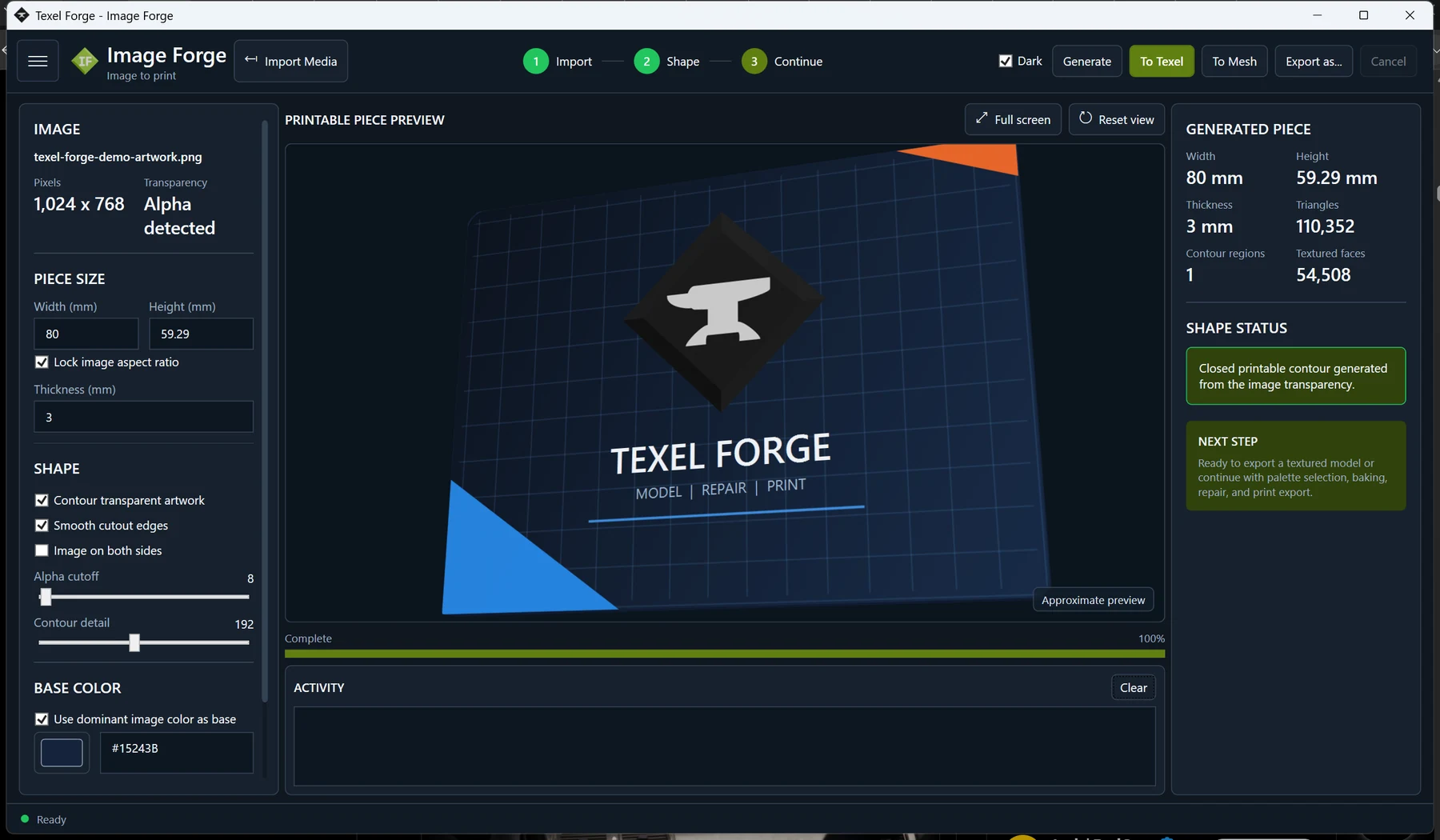Click the printable piece 3D preview
Viewport: 1440px width, 840px height.
[724, 382]
